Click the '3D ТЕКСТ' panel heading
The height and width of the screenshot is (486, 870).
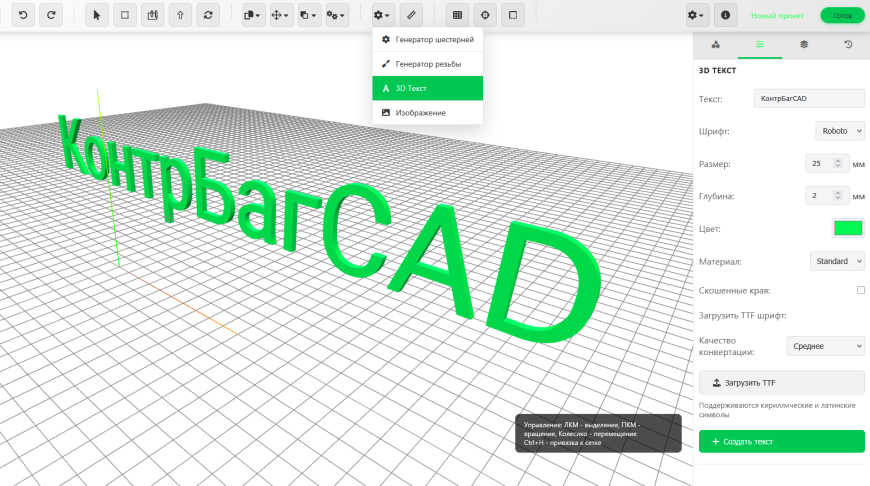pos(717,70)
